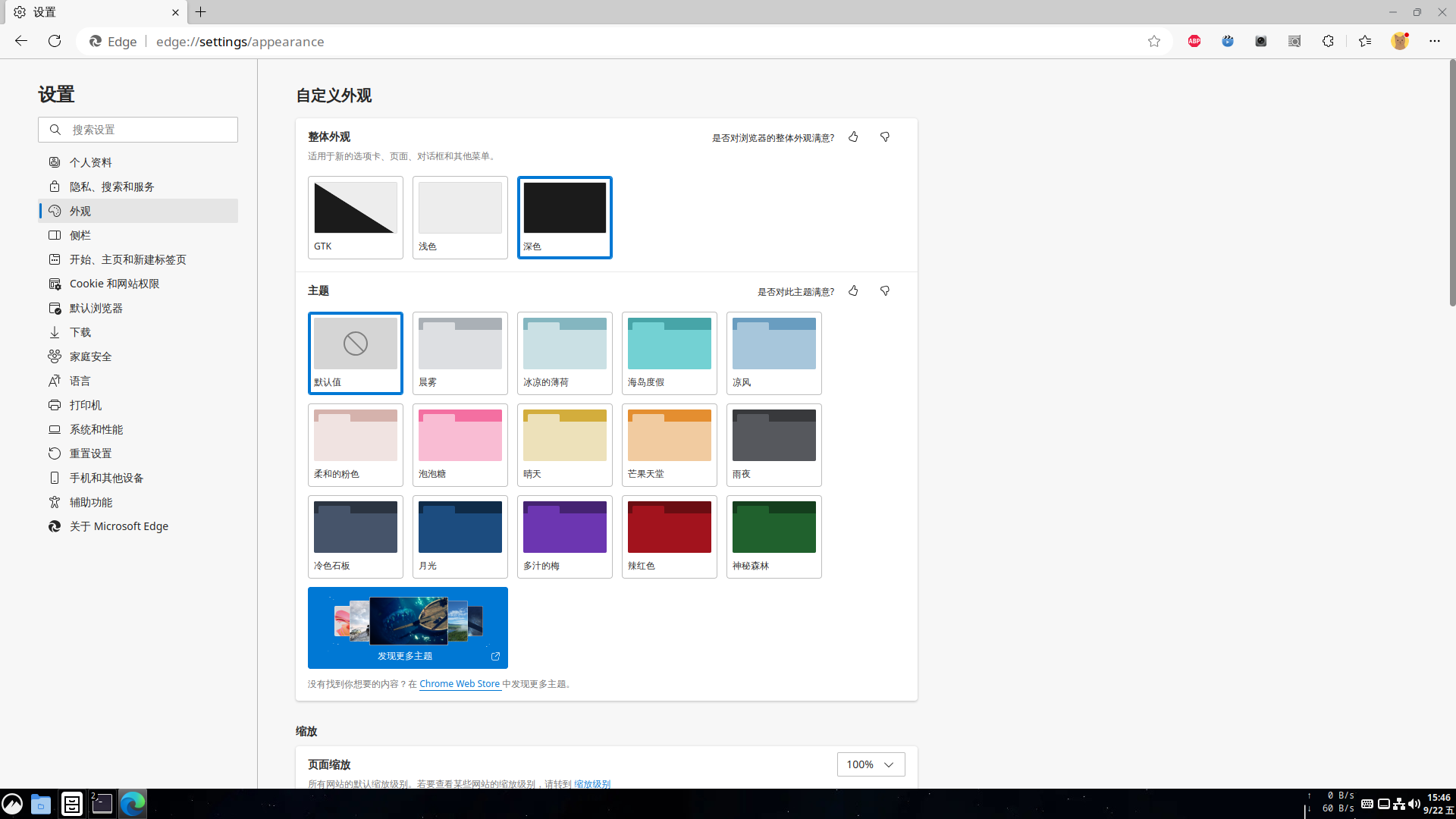Click thumbs down icon for theme feedback
This screenshot has height=819, width=1456.
click(884, 291)
